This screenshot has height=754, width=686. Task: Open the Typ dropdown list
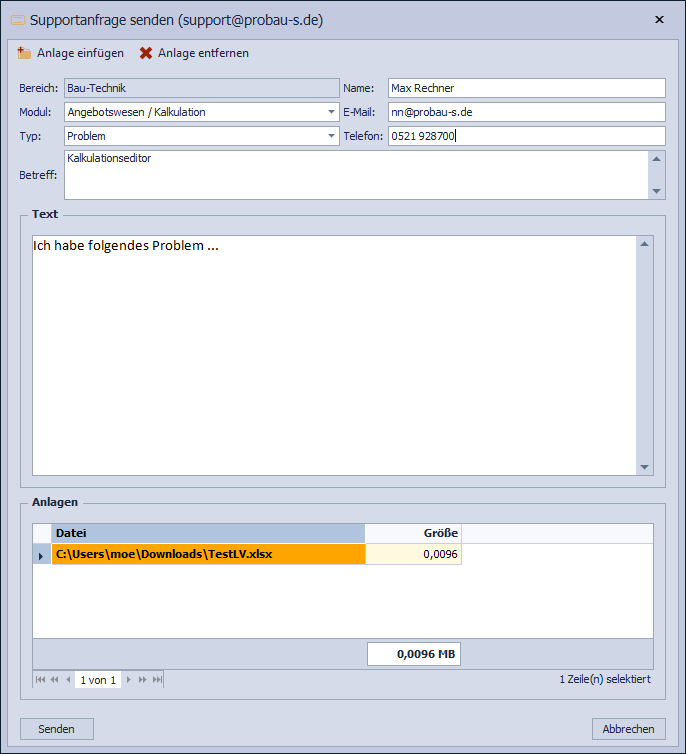(331, 136)
